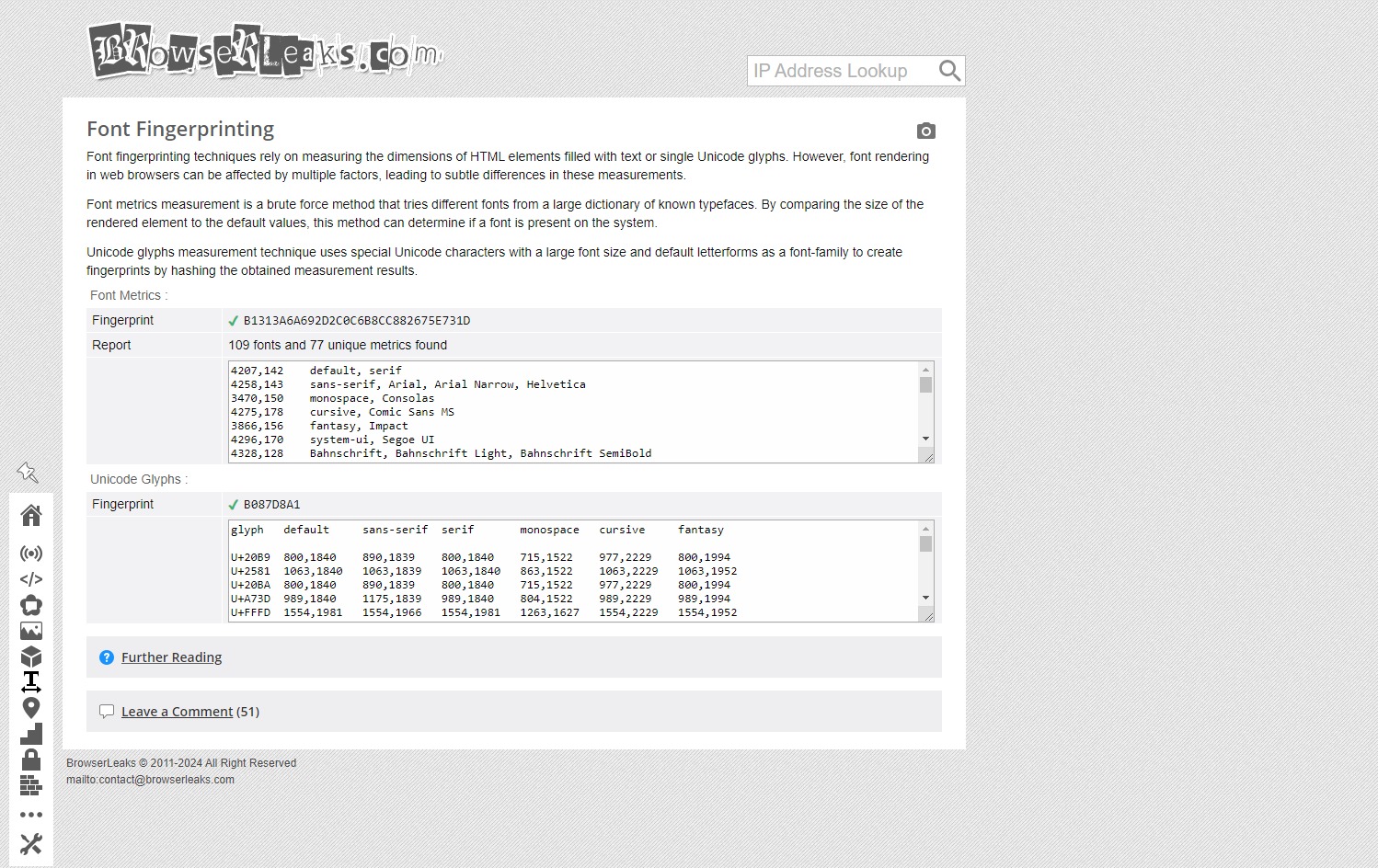Click the pin icon above the sidebar
1378x868 pixels.
pos(28,473)
